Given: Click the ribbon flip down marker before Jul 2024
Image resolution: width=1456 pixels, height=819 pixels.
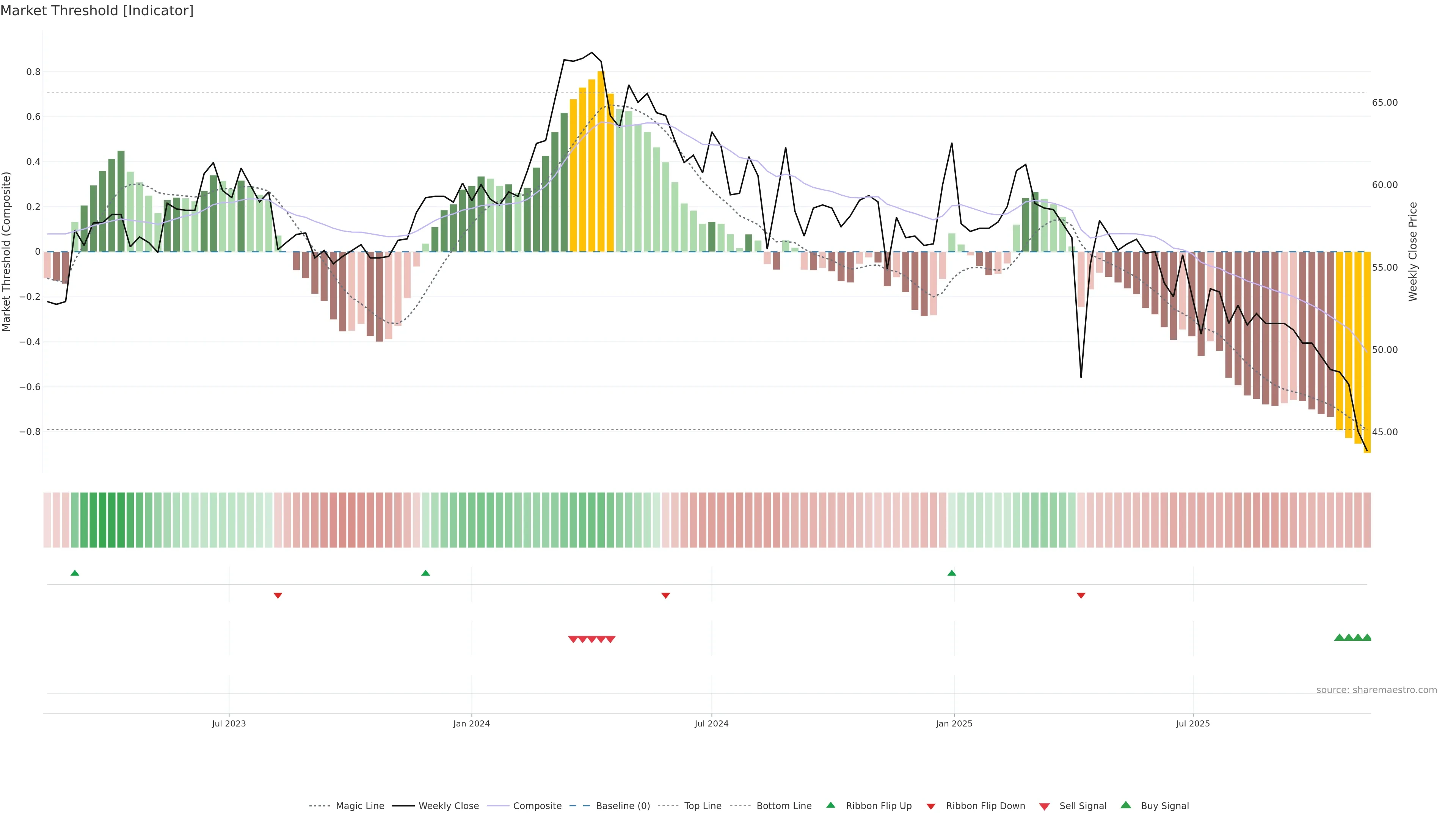Looking at the screenshot, I should pos(666,596).
